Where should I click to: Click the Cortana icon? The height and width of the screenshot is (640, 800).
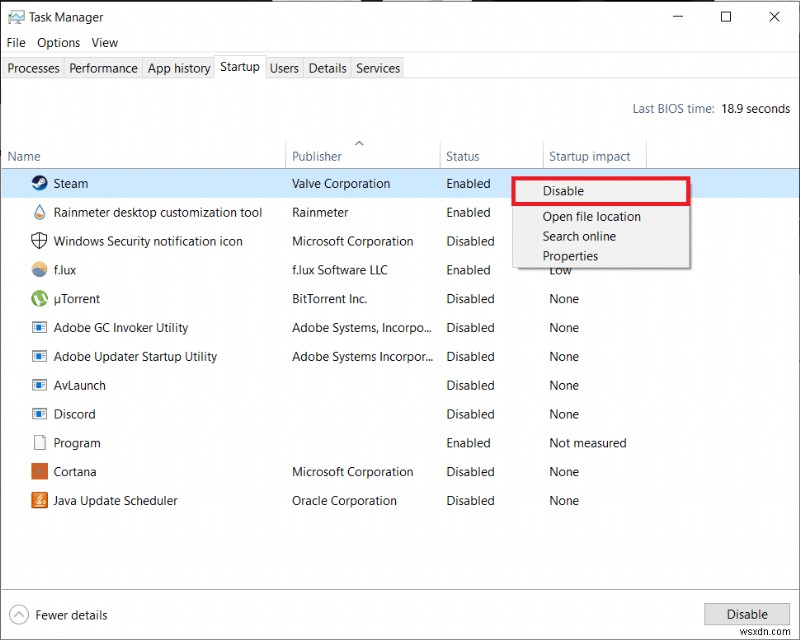coord(37,471)
